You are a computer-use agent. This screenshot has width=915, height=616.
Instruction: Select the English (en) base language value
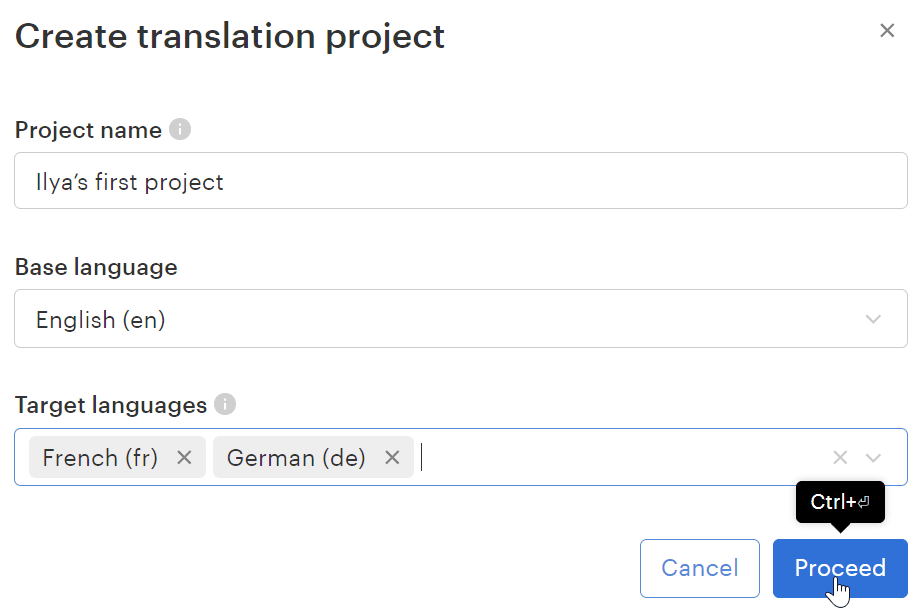point(101,320)
